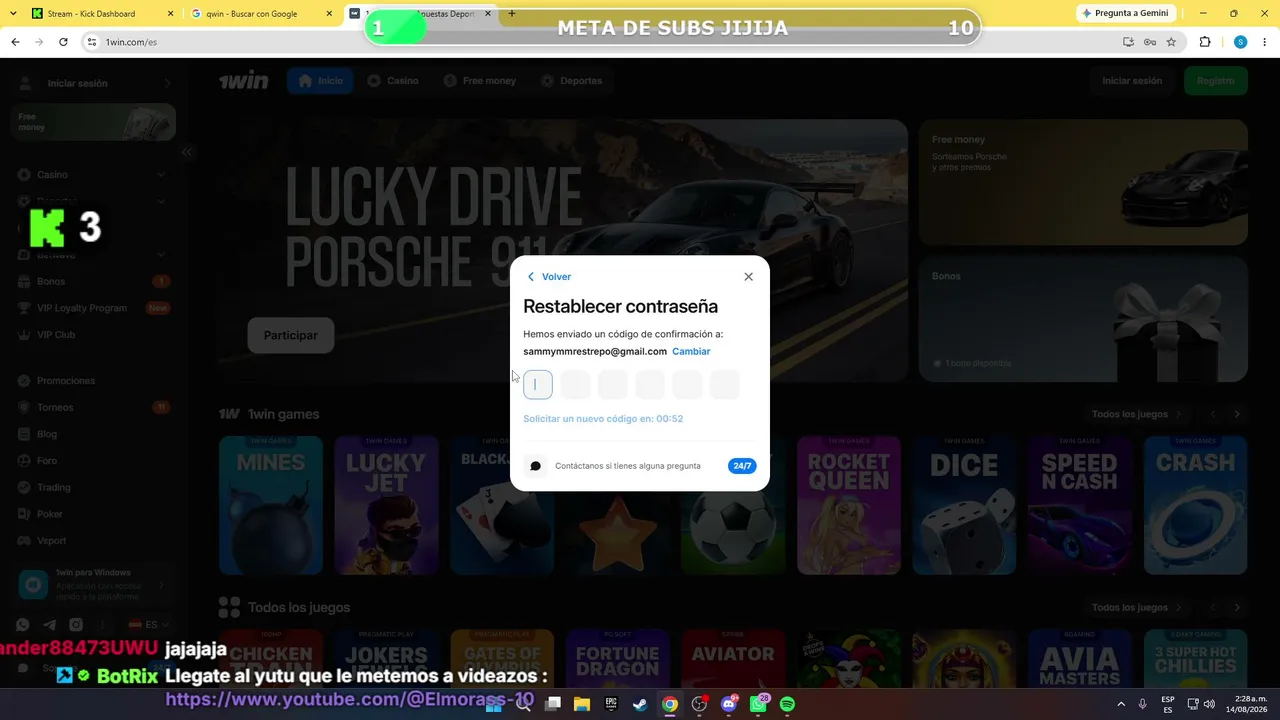Close the Restablecer contraseña dialog
The image size is (1280, 720).
[x=748, y=277]
